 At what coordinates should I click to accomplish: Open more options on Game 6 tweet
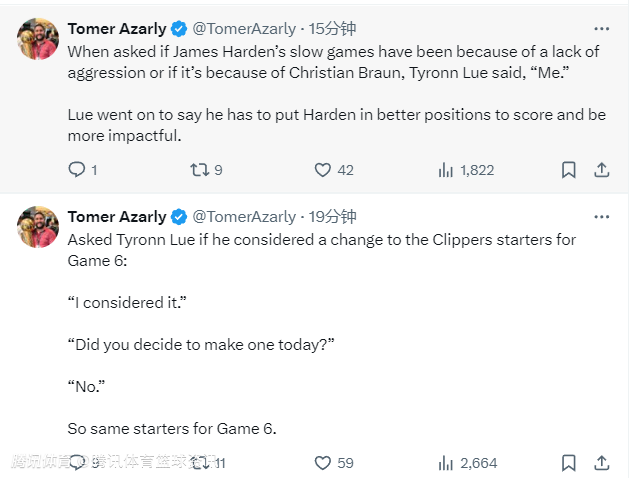pos(601,216)
